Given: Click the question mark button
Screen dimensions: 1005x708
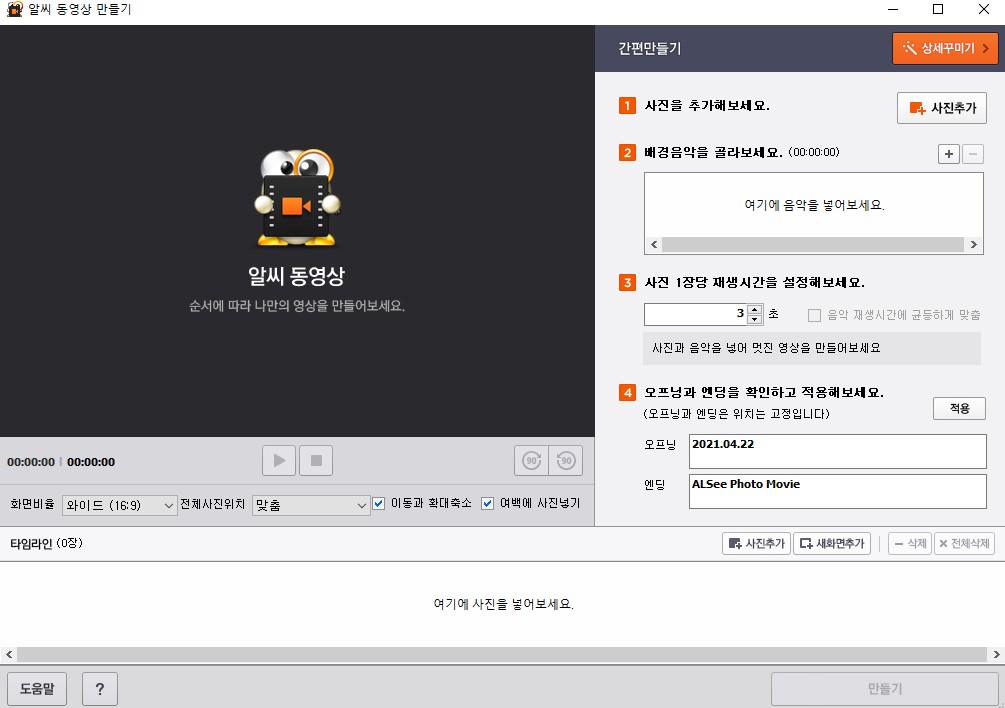Looking at the screenshot, I should [100, 689].
